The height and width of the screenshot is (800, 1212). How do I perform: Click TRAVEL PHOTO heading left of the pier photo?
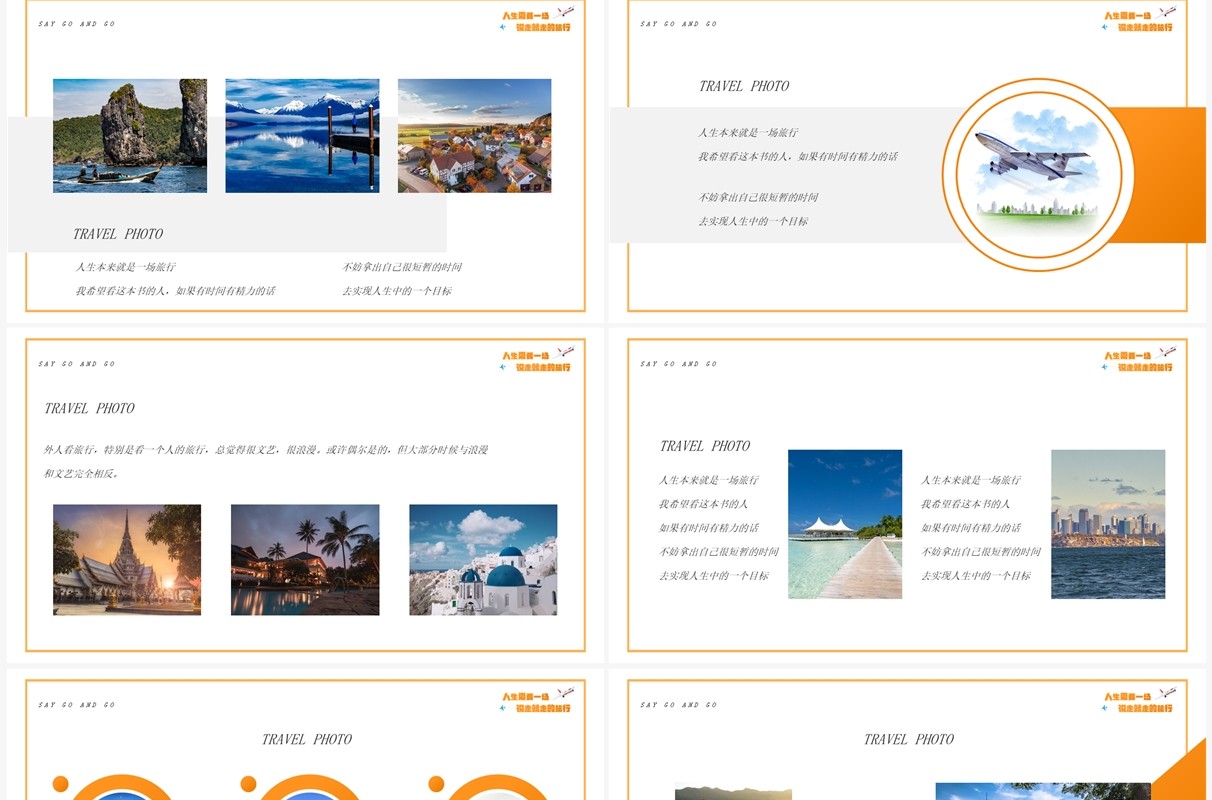(705, 446)
